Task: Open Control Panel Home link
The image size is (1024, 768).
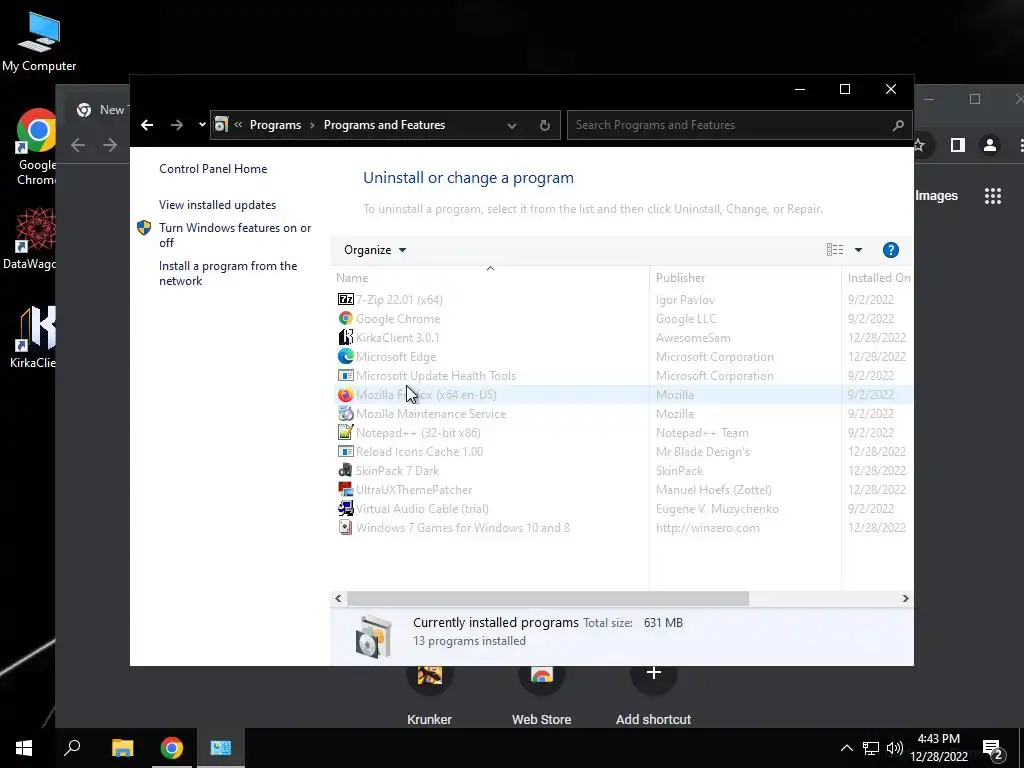Action: tap(213, 168)
